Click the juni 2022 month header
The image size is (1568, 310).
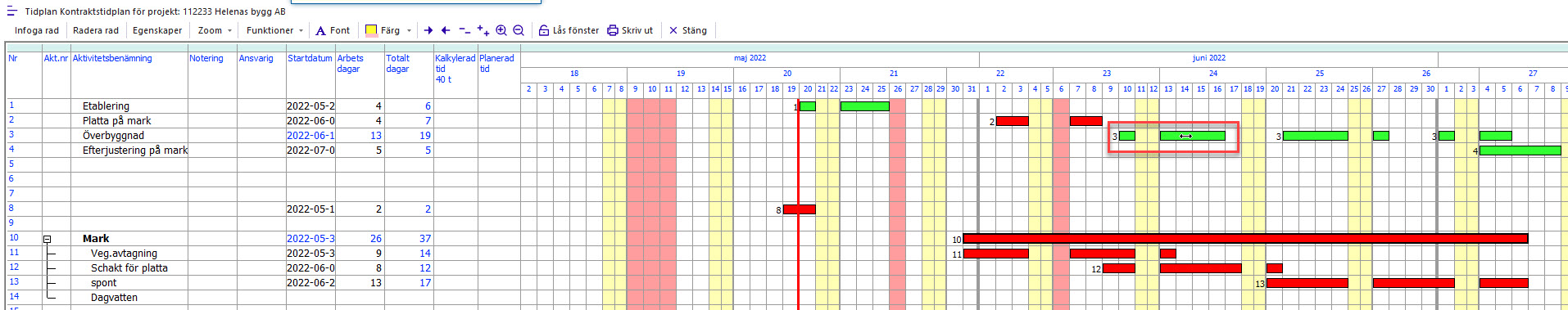pyautogui.click(x=1208, y=58)
